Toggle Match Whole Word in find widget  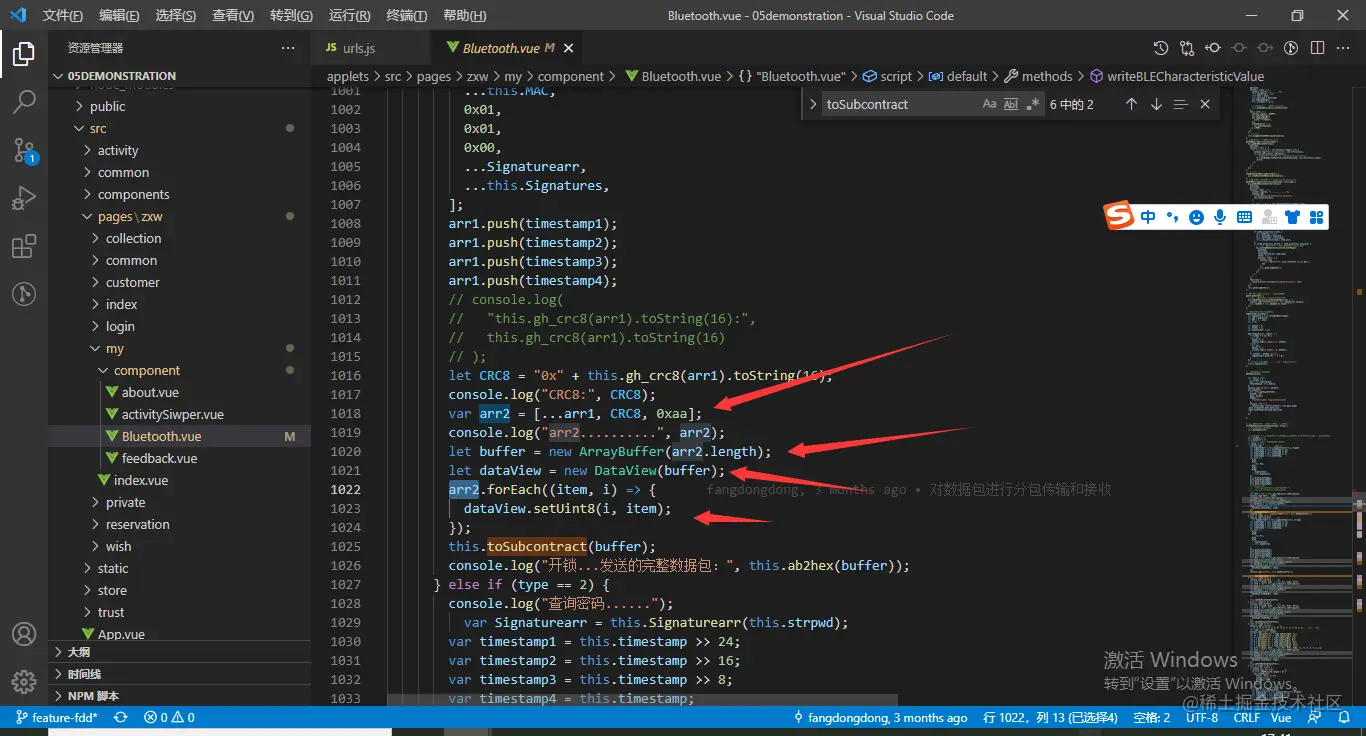(1011, 104)
